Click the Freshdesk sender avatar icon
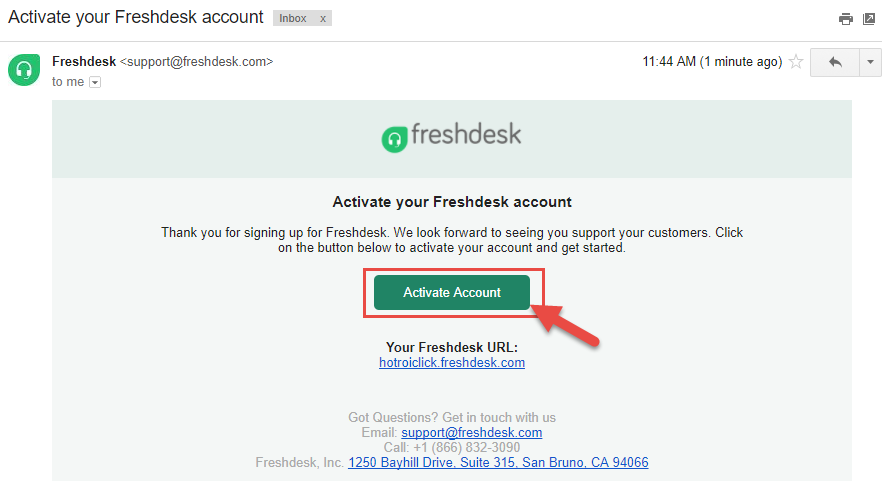Viewport: 884px width, 481px height. [24, 70]
